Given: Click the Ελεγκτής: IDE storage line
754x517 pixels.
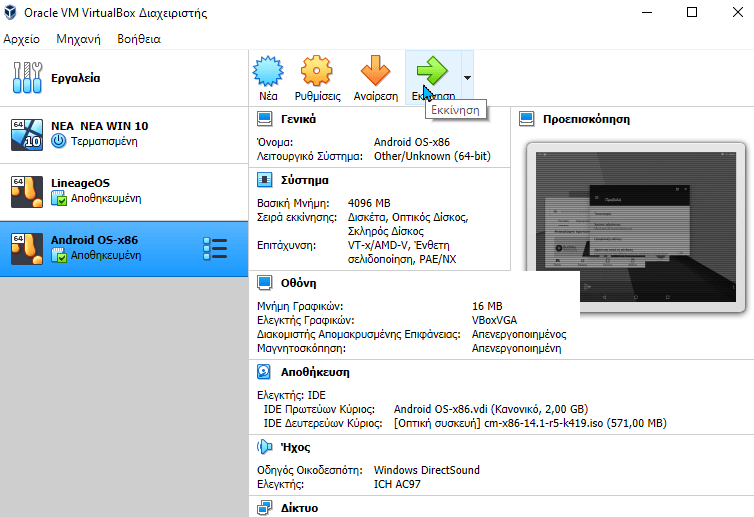Looking at the screenshot, I should [x=291, y=395].
